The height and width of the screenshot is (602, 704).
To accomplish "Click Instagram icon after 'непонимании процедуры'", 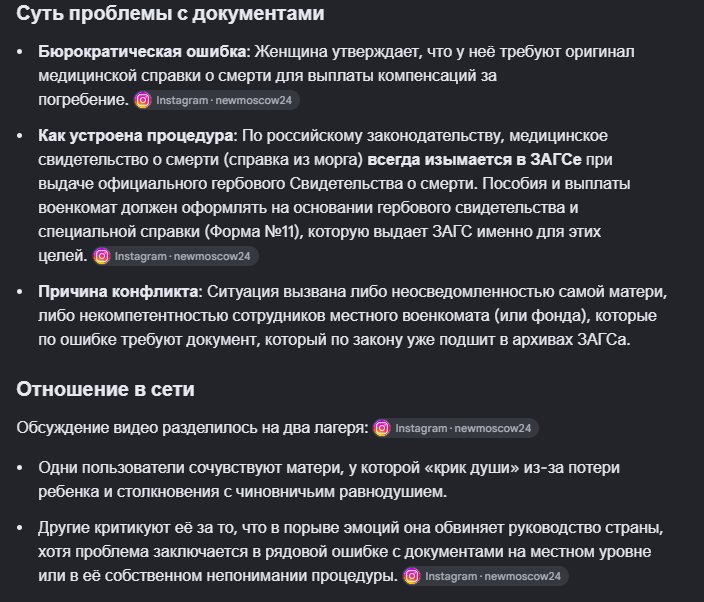I will click(x=412, y=576).
